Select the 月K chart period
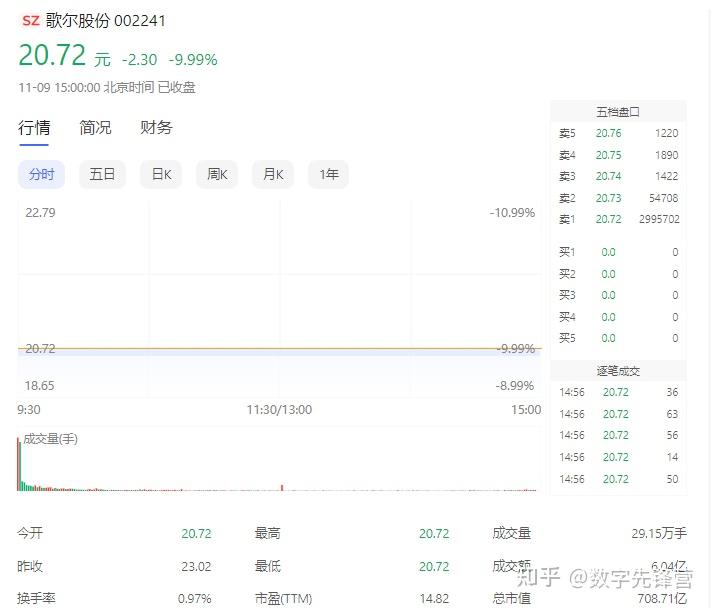 (273, 174)
